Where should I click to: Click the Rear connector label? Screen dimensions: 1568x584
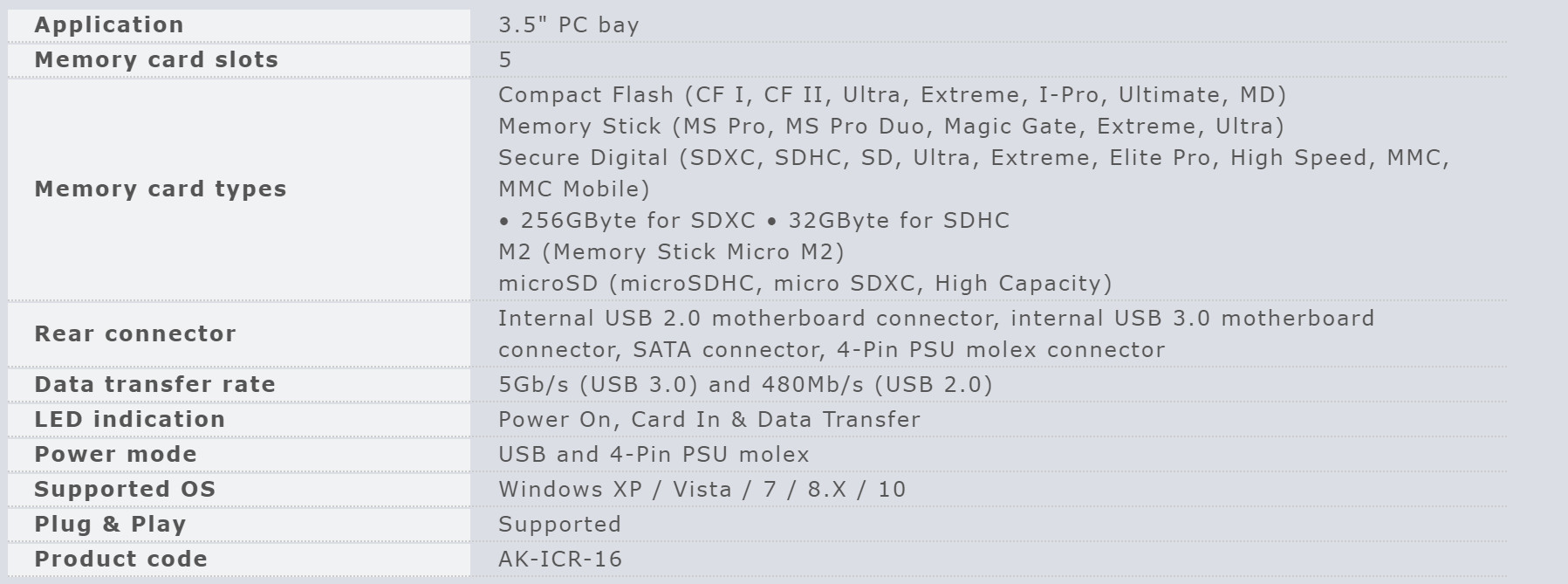point(135,333)
